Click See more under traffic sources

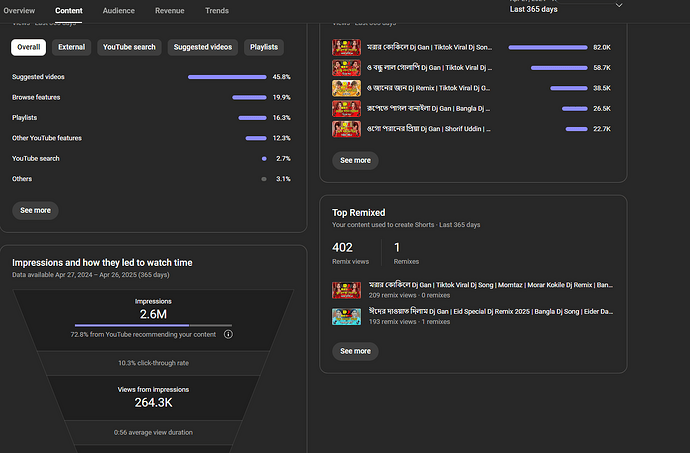(35, 210)
